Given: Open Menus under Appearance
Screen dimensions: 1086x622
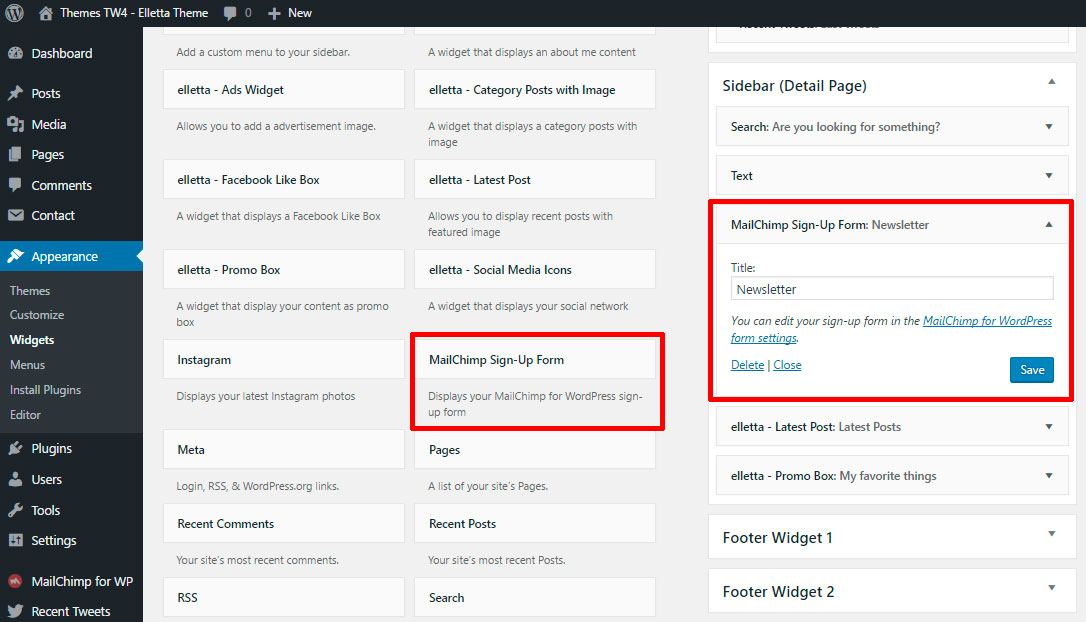Looking at the screenshot, I should [x=27, y=365].
